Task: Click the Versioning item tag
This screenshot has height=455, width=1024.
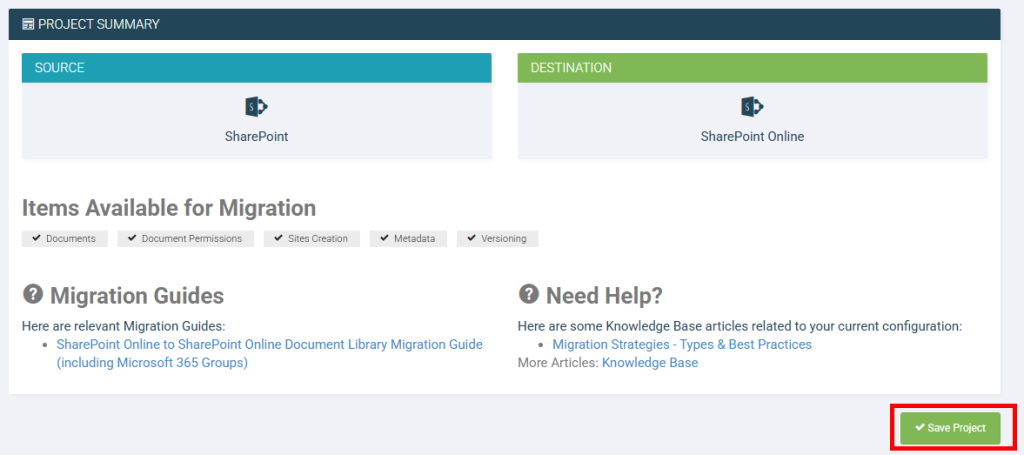Action: [x=498, y=239]
